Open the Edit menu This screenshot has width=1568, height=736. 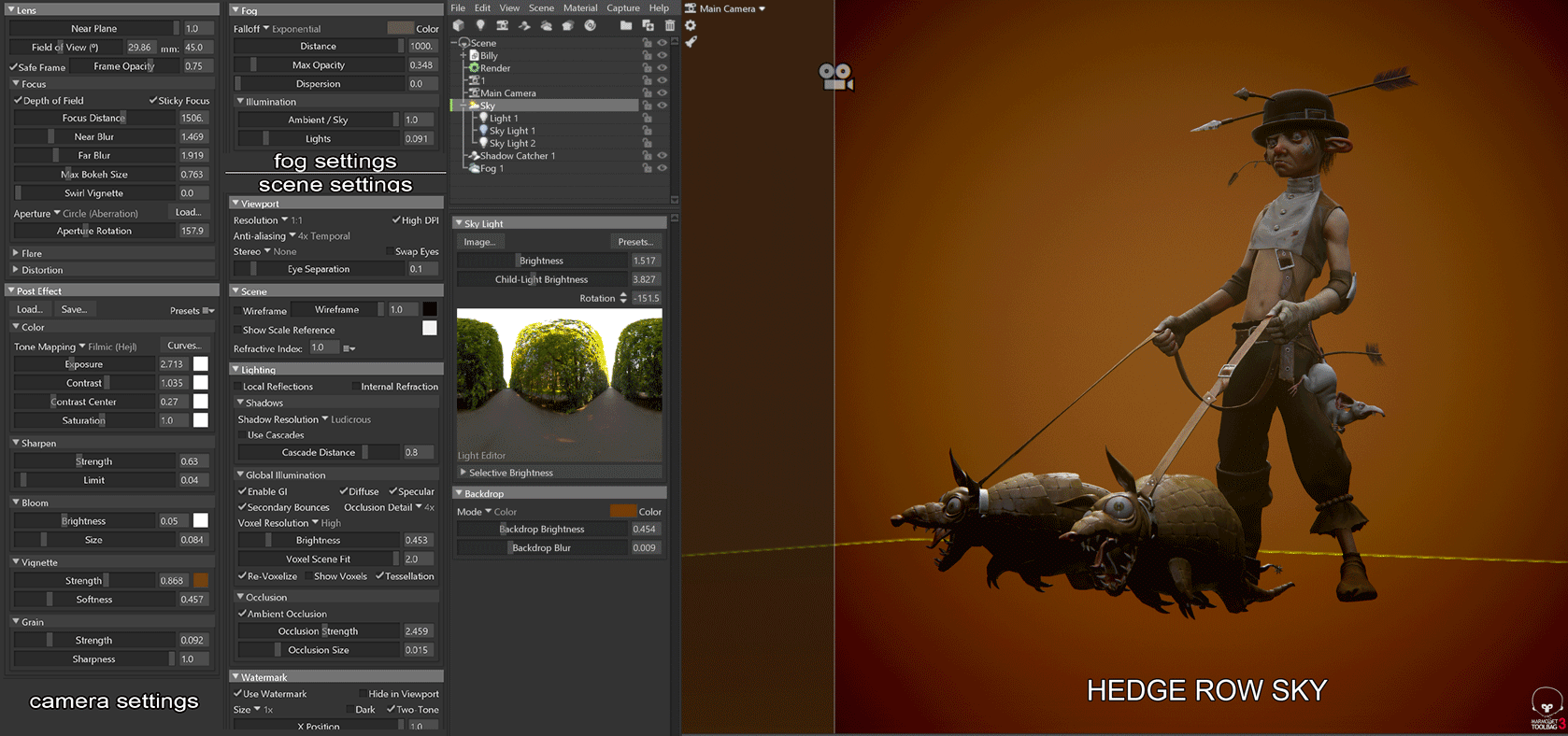pyautogui.click(x=482, y=7)
